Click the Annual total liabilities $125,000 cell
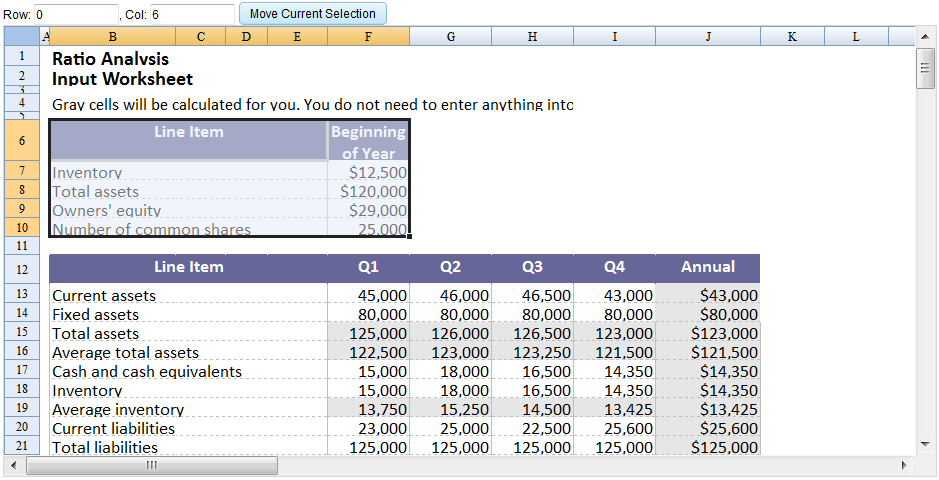This screenshot has height=480, width=939. coord(708,446)
